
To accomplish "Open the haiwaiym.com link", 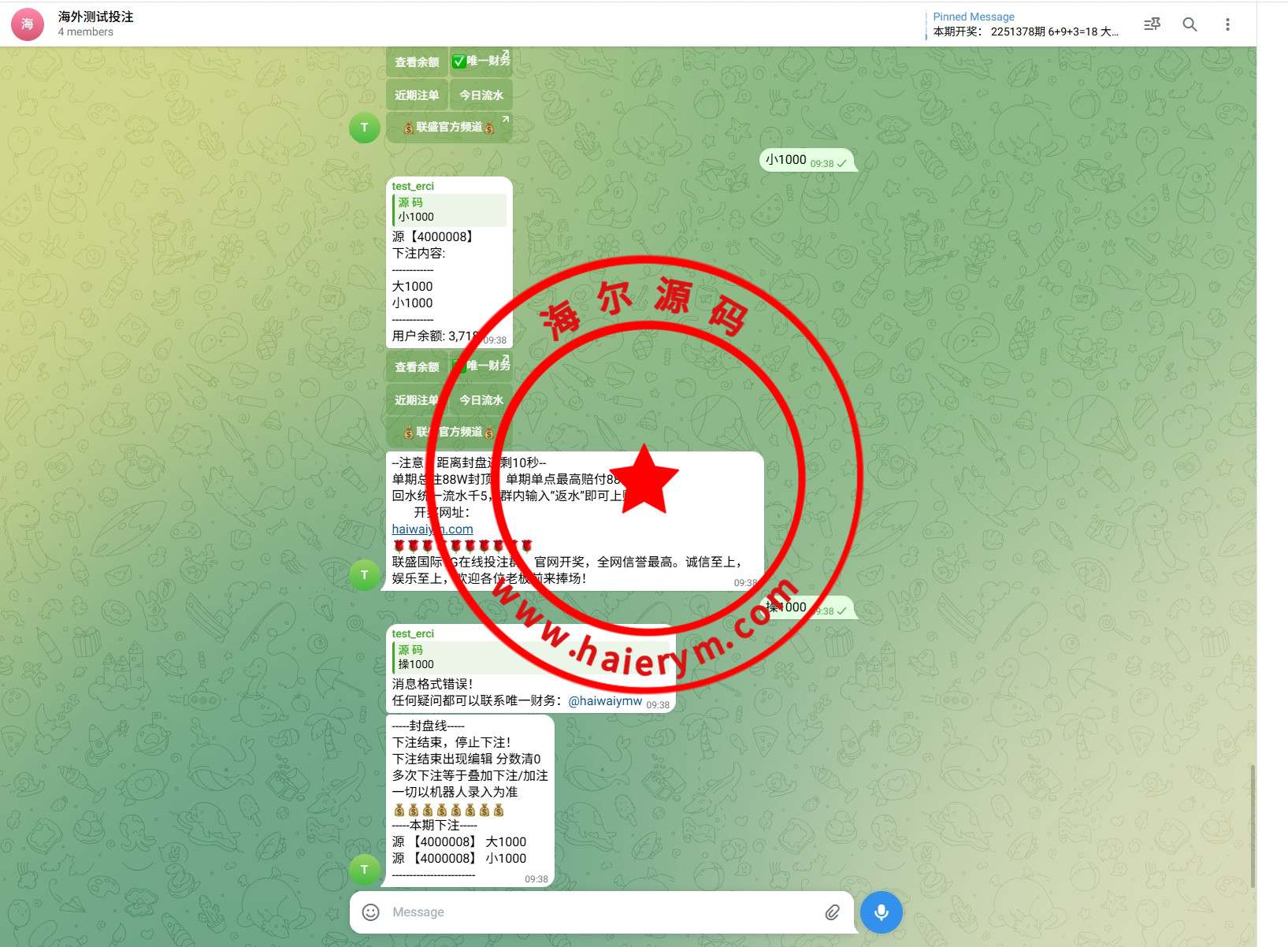I will [x=432, y=529].
